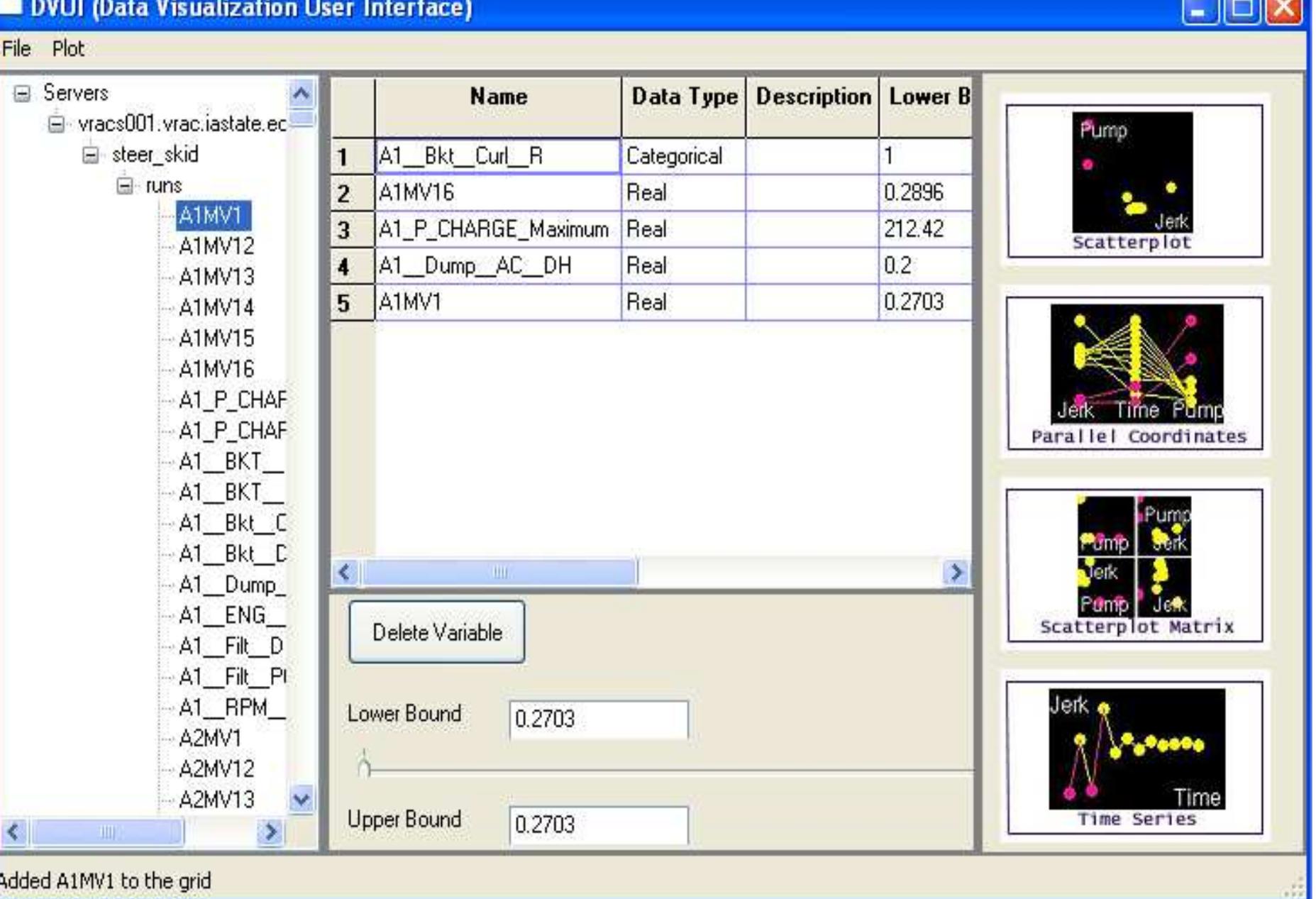Collapse the runs node
The image size is (1316, 899).
pos(124,187)
